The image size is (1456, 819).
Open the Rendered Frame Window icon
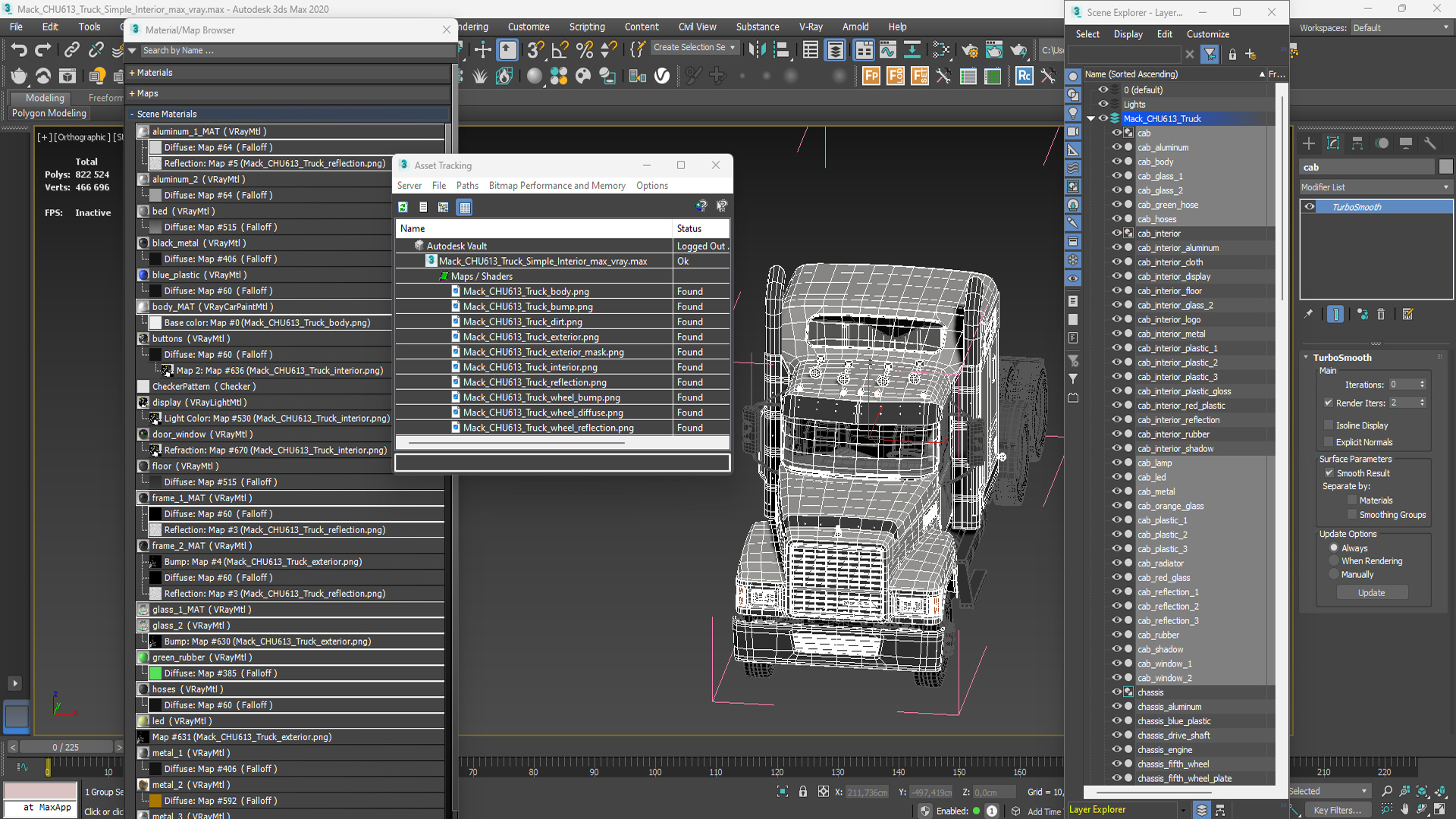(x=993, y=50)
